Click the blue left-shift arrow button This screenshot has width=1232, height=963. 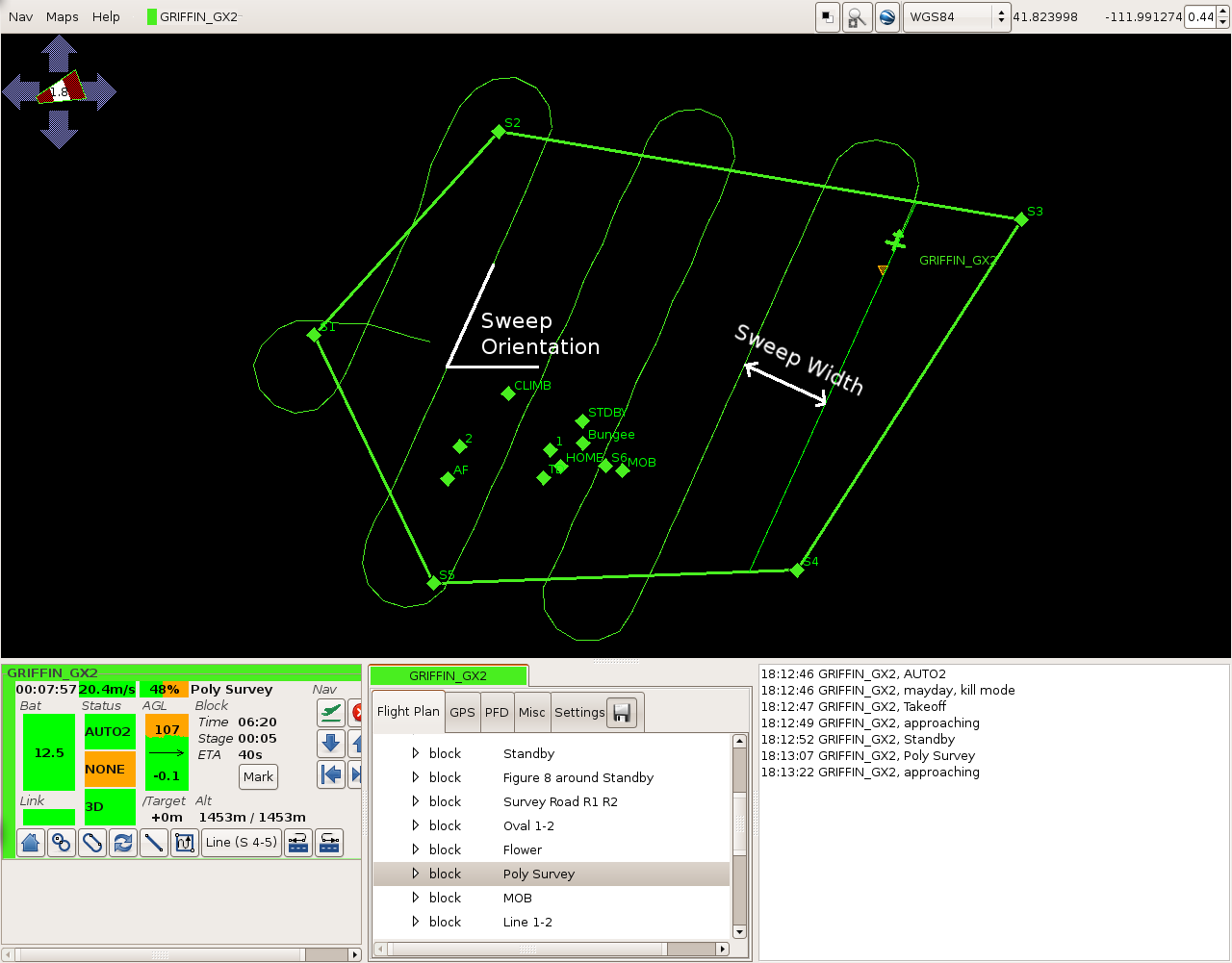coord(331,774)
